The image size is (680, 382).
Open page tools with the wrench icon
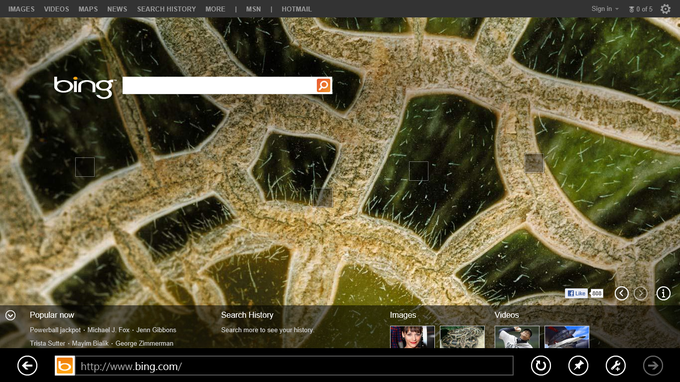[615, 366]
